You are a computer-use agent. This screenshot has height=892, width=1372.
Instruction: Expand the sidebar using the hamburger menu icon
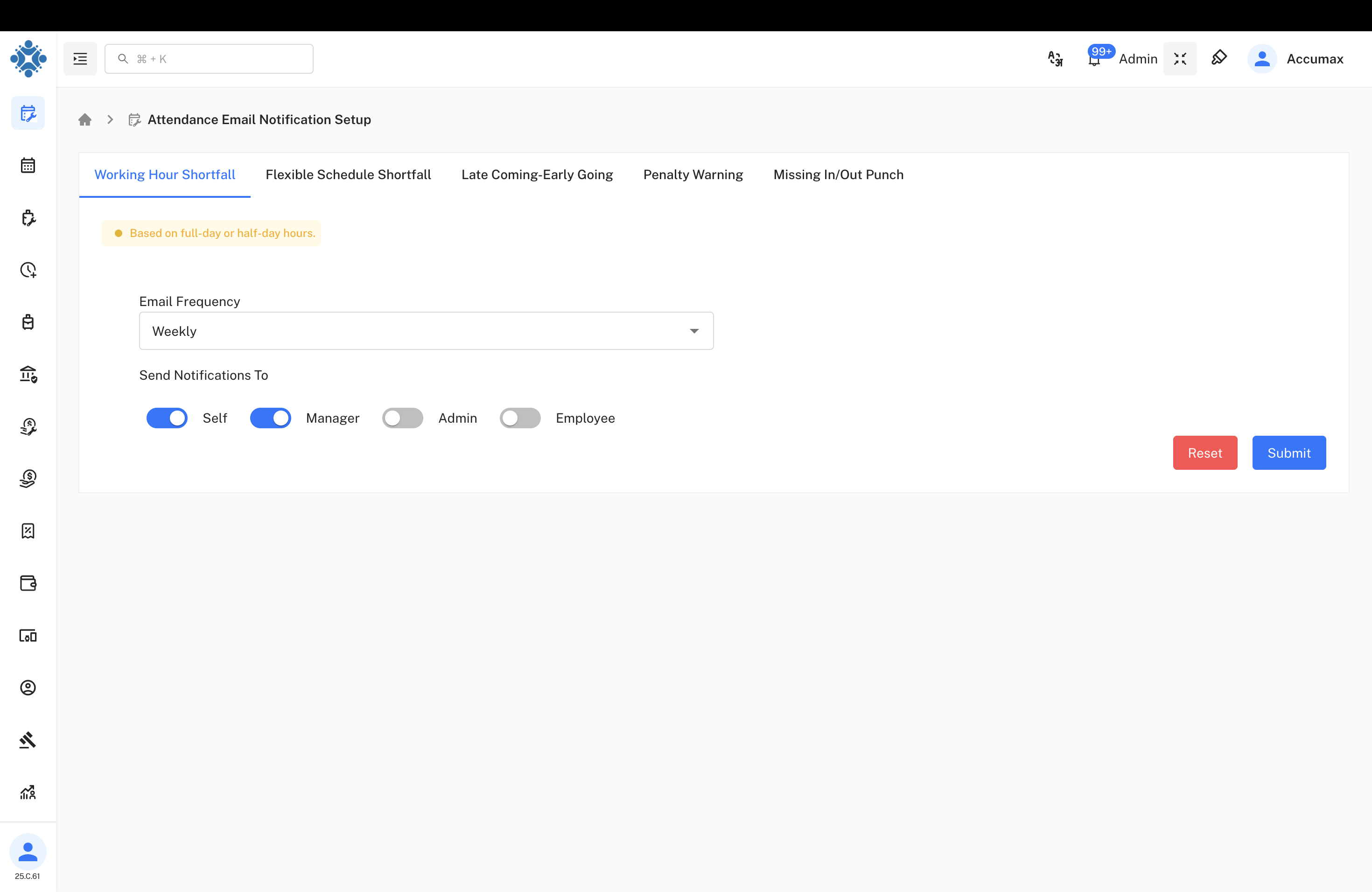tap(80, 58)
